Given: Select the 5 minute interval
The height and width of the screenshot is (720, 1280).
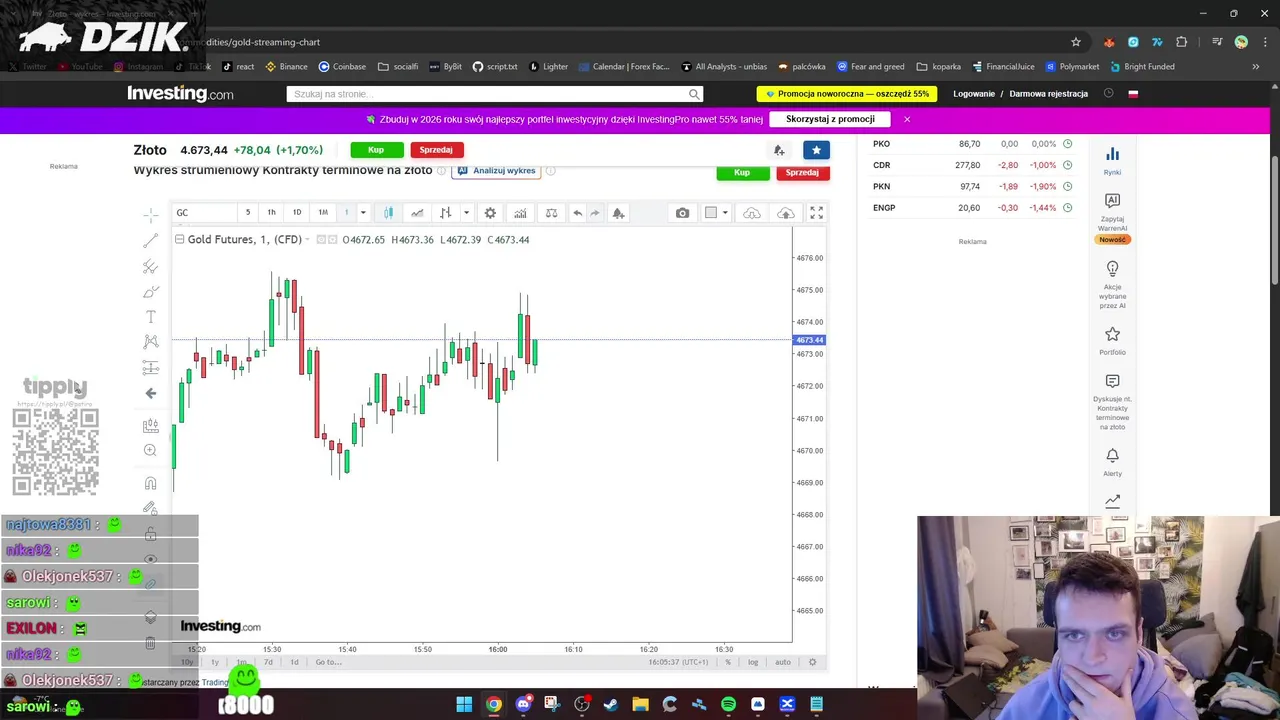Looking at the screenshot, I should 248,213.
